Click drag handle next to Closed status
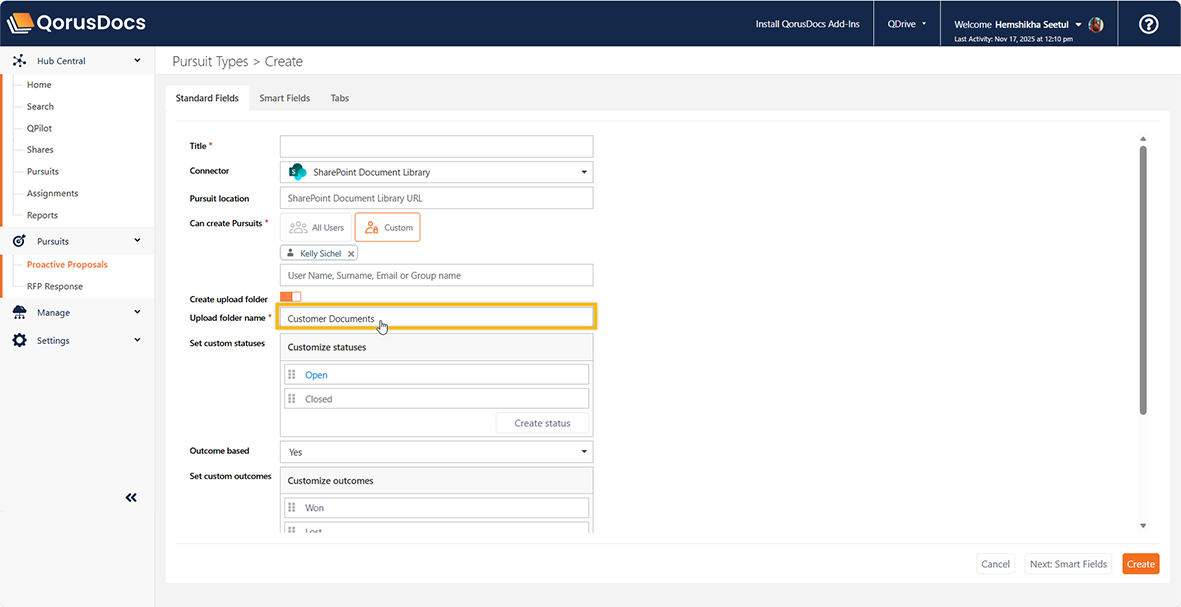1181x607 pixels. pos(292,399)
